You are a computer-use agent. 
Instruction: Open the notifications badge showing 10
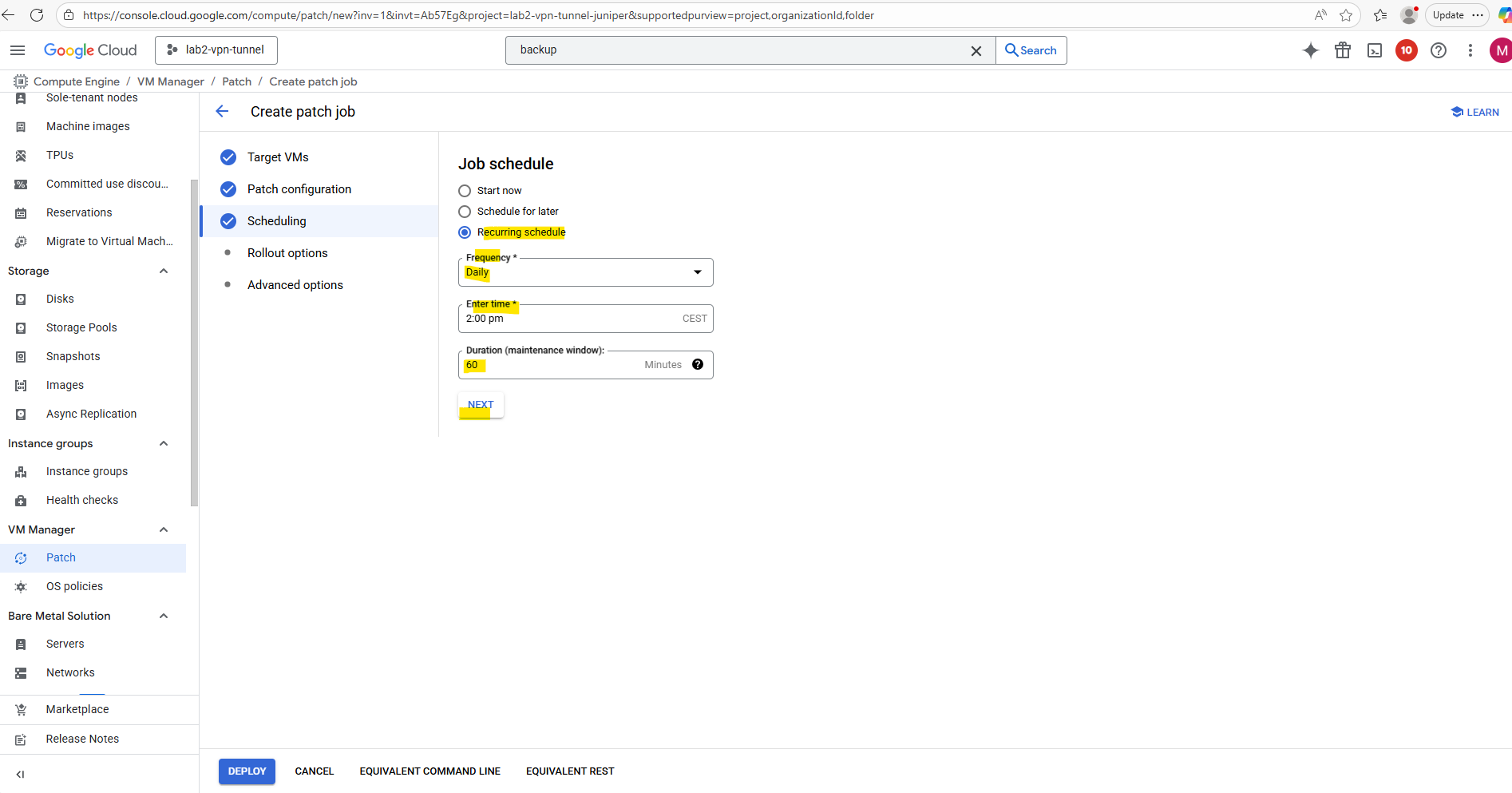coord(1407,50)
